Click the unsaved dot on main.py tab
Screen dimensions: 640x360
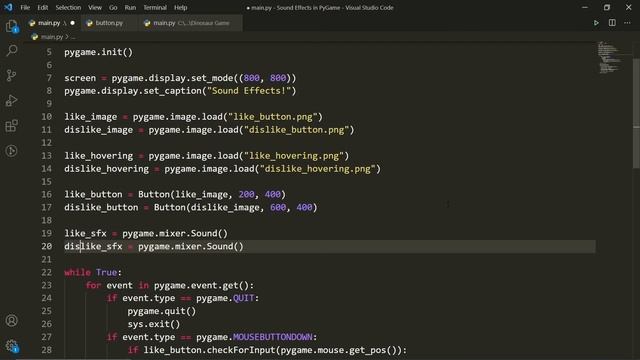(73, 23)
